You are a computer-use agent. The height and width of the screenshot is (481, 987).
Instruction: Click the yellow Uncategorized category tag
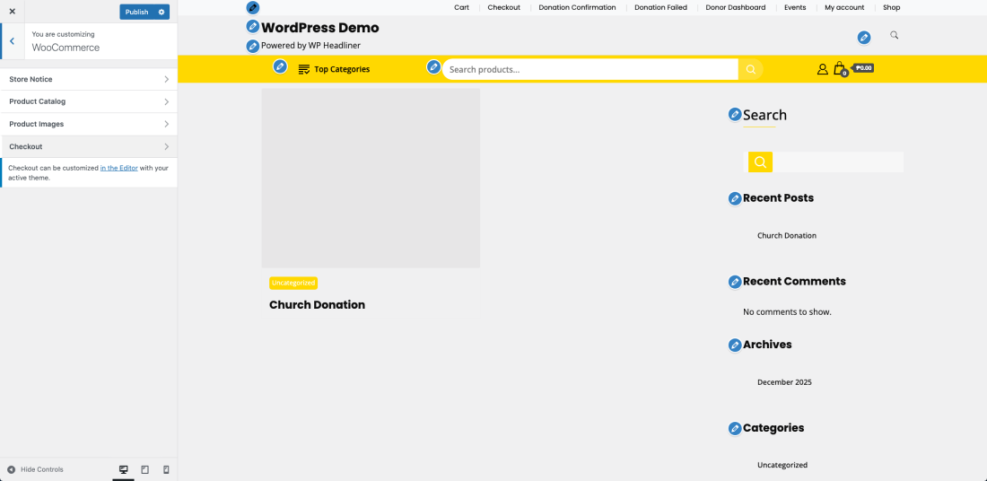(x=293, y=283)
